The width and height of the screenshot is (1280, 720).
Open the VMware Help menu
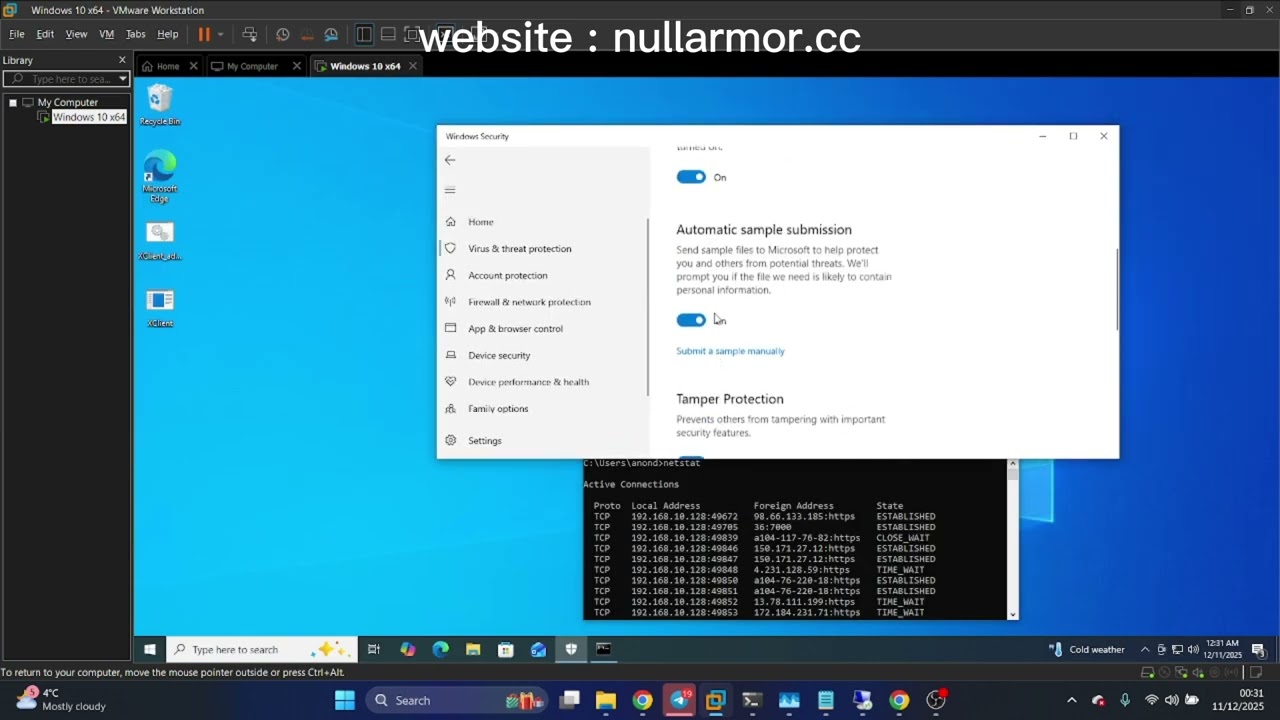click(168, 34)
